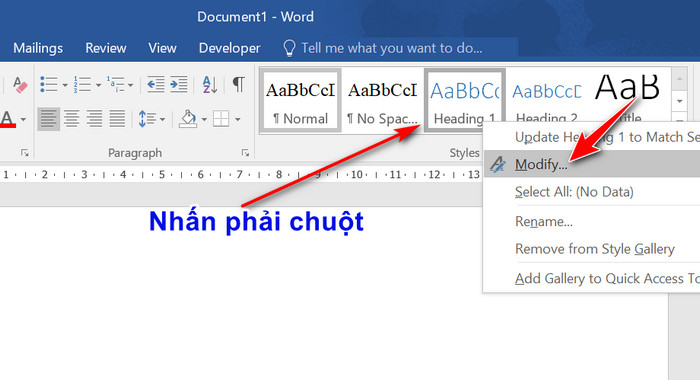Open Paragraph settings dialog launcher
The width and height of the screenshot is (700, 380).
(x=245, y=153)
